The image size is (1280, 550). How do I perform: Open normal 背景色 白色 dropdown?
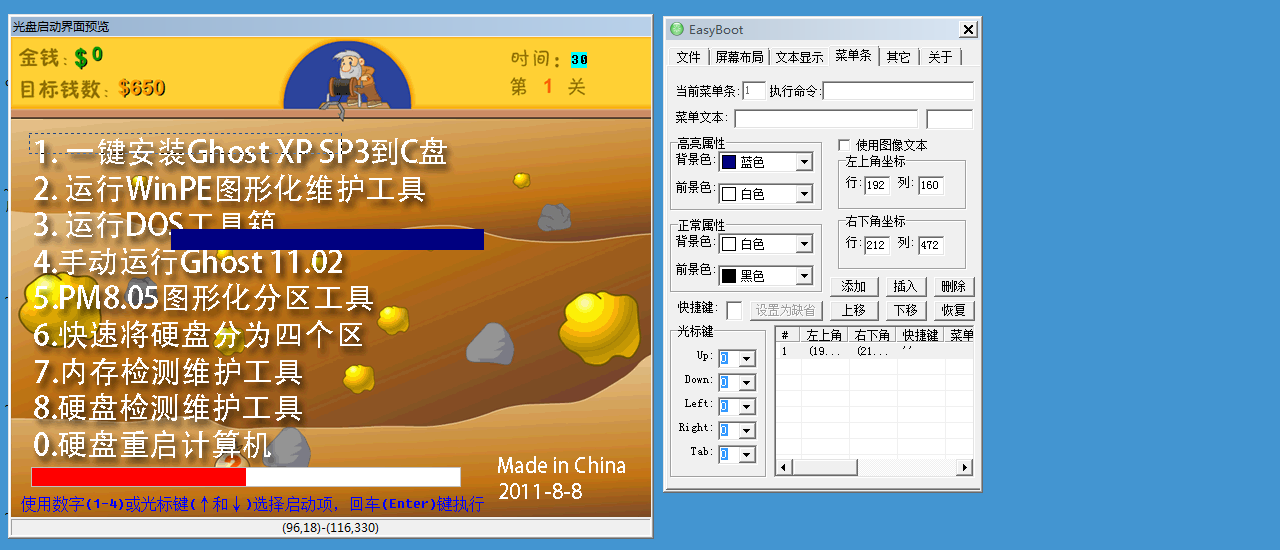point(804,244)
